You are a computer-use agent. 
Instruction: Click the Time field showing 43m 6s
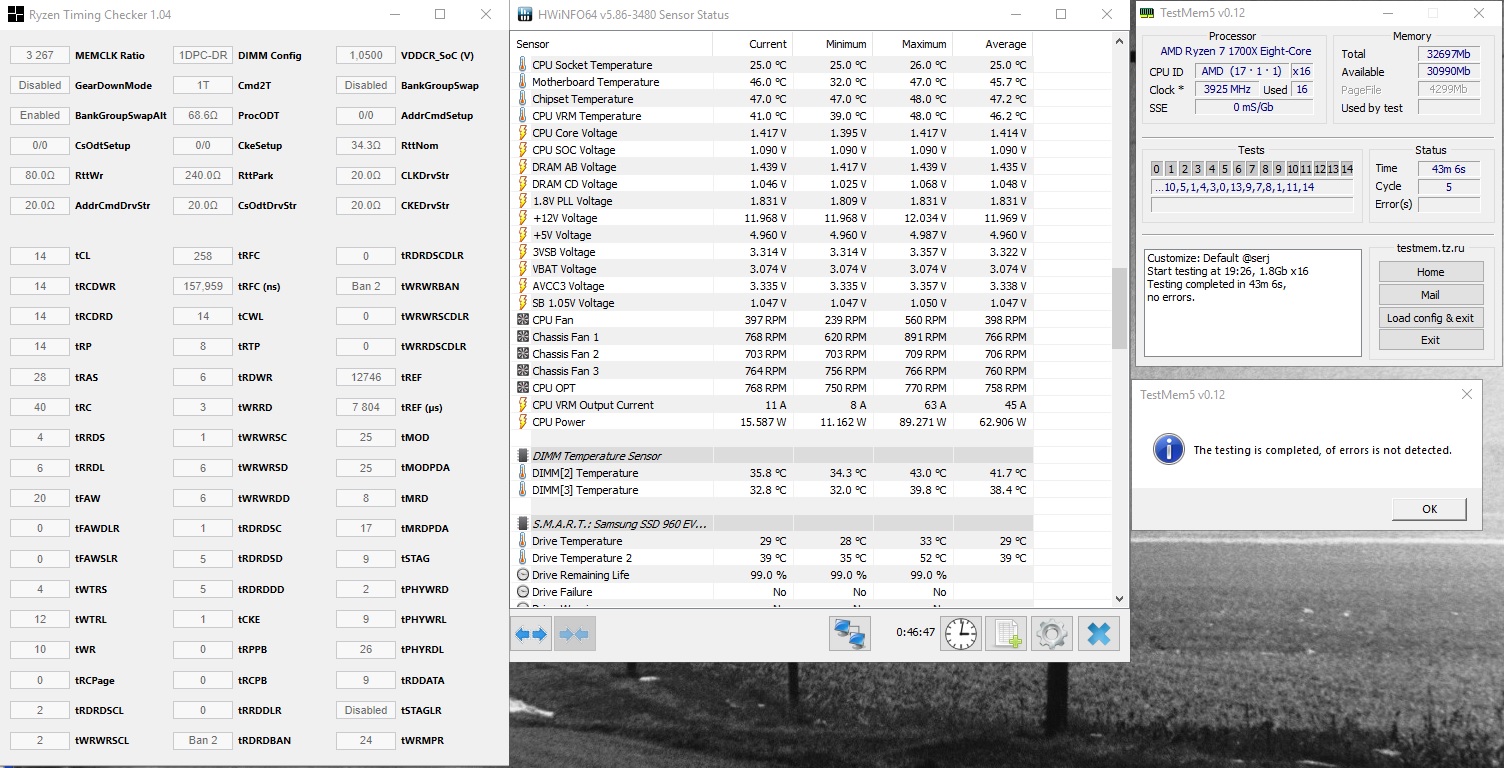pyautogui.click(x=1449, y=169)
